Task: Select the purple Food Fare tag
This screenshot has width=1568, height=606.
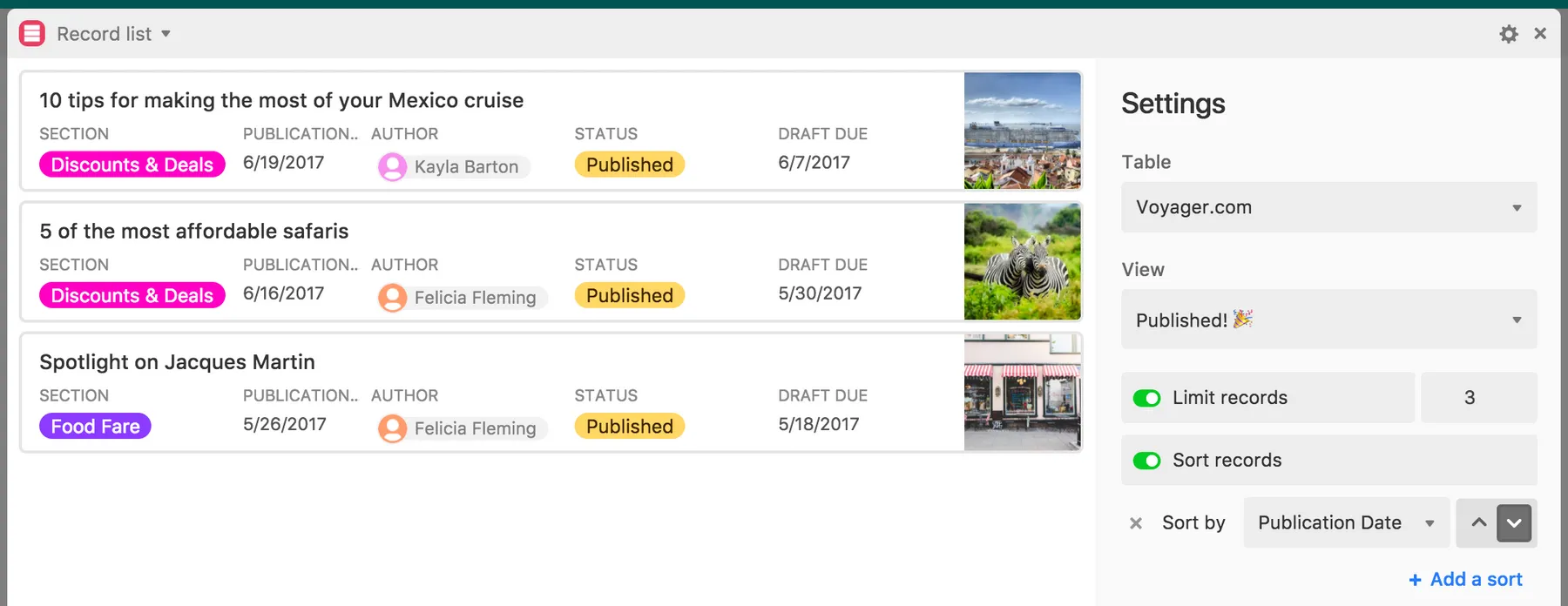Action: point(95,427)
